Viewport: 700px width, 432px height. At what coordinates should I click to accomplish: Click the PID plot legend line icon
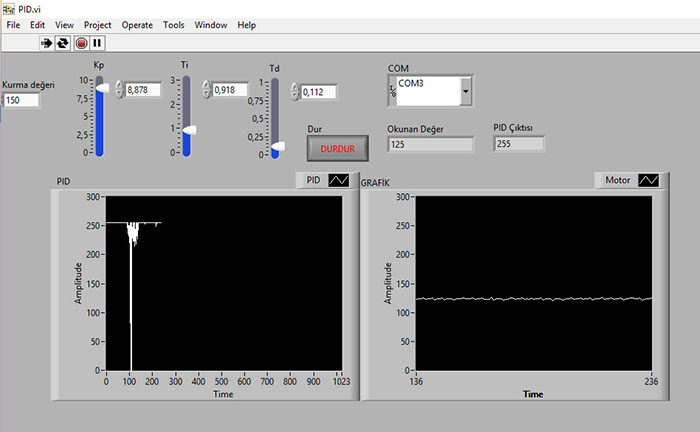click(339, 180)
